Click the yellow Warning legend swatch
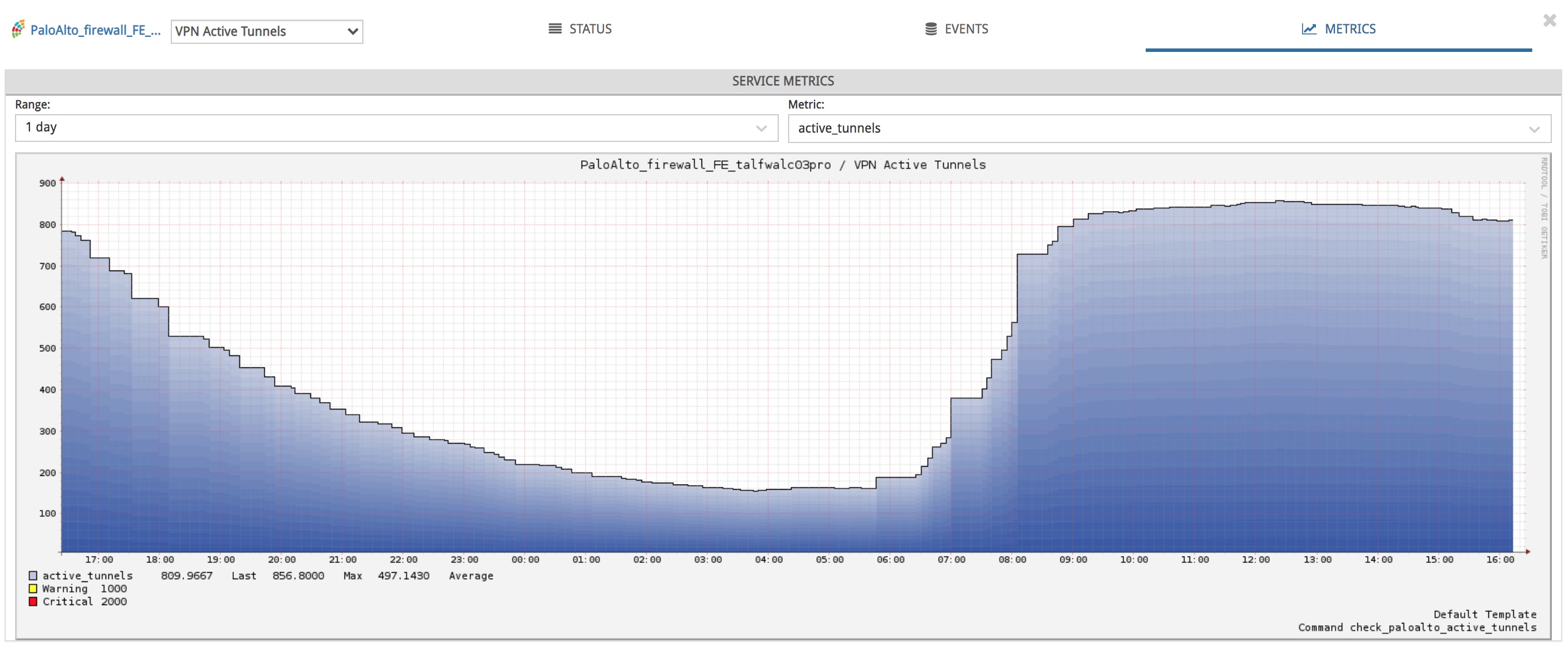 [33, 588]
